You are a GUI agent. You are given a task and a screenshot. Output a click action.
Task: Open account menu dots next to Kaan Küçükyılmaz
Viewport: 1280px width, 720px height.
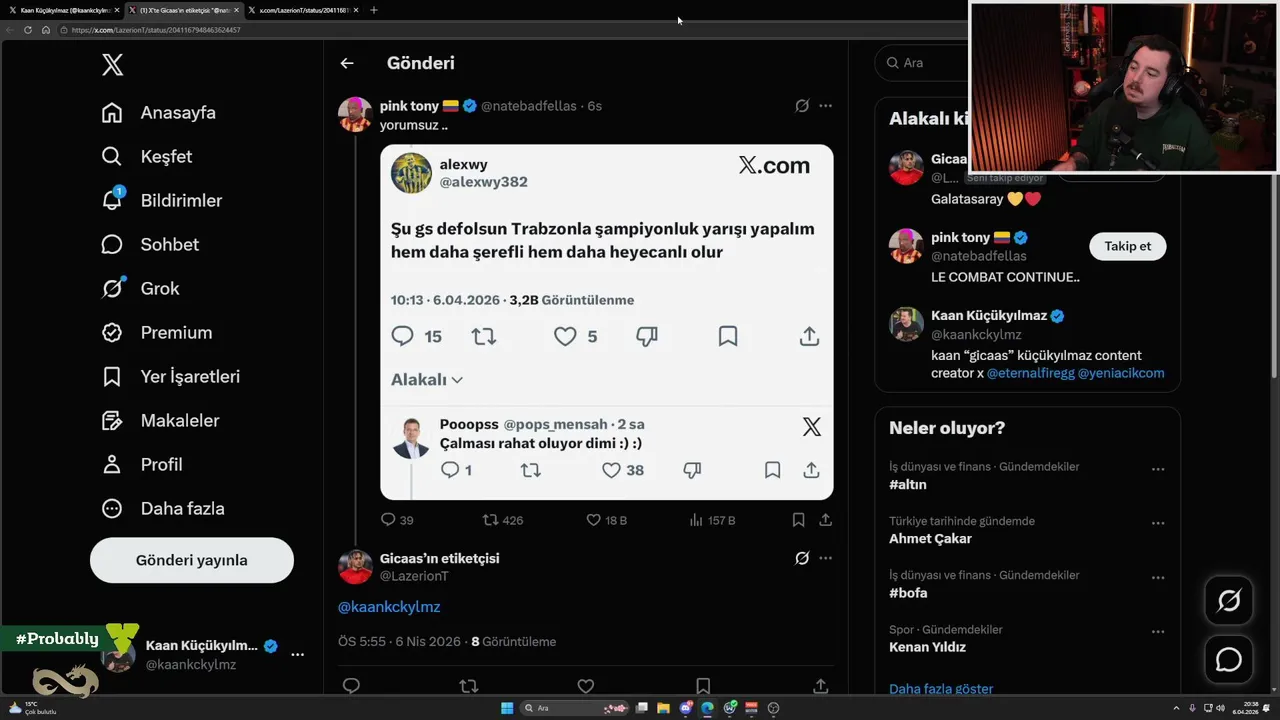click(297, 654)
